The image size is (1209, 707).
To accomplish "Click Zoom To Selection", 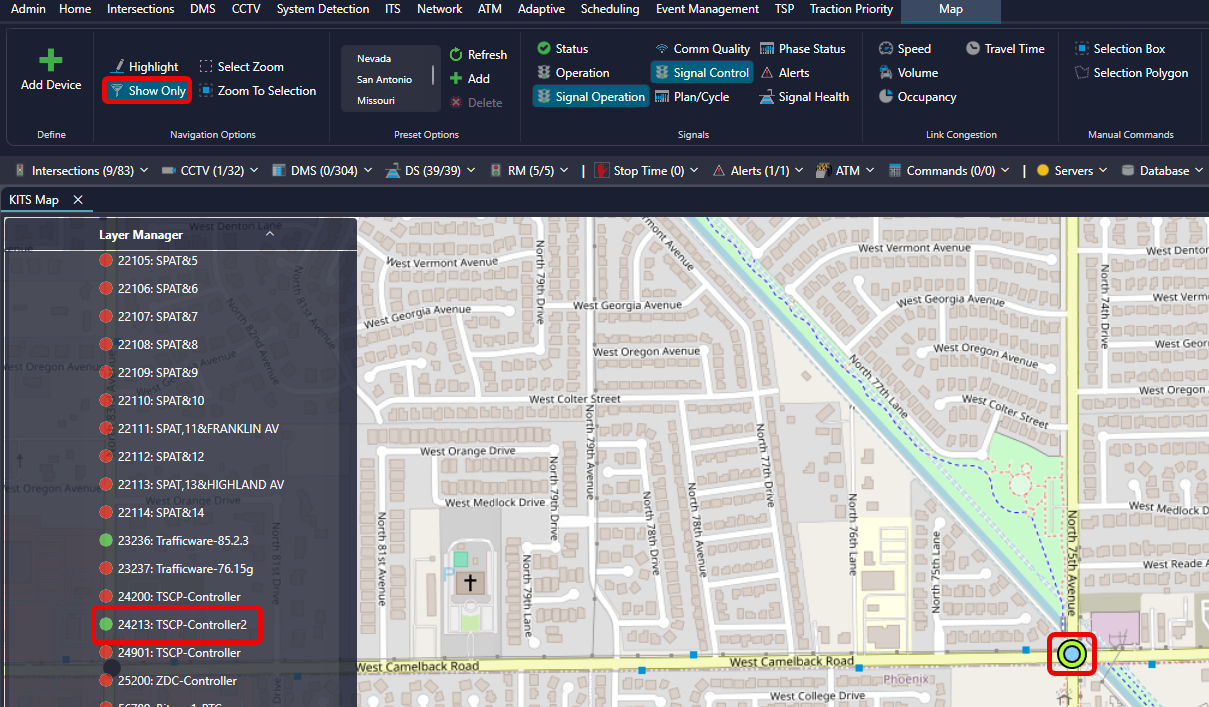I will coord(257,91).
